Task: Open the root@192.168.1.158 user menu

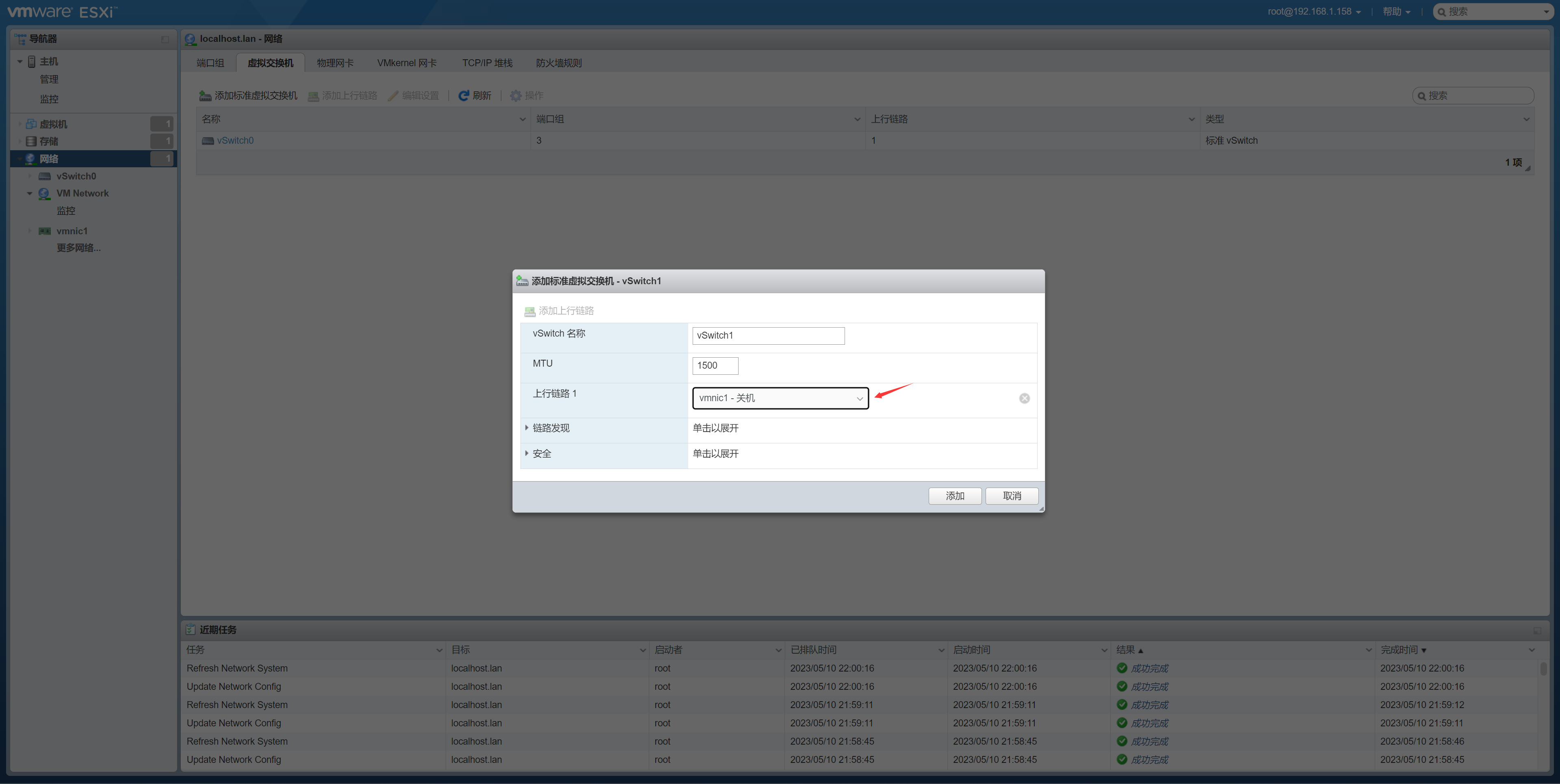Action: [x=1313, y=11]
